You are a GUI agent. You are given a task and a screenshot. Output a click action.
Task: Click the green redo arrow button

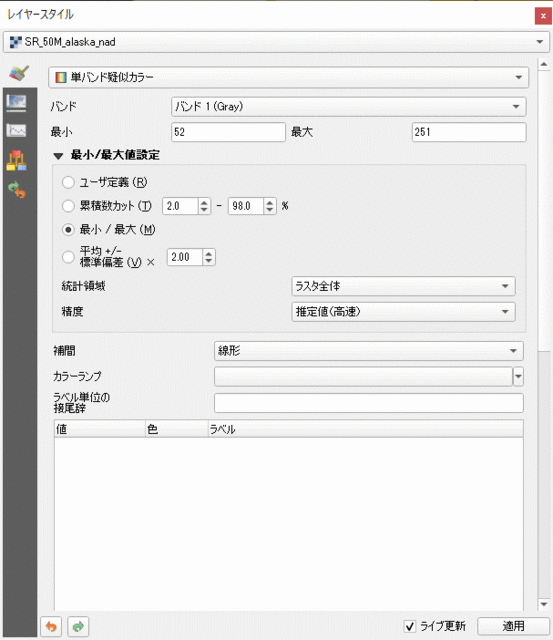(78, 626)
